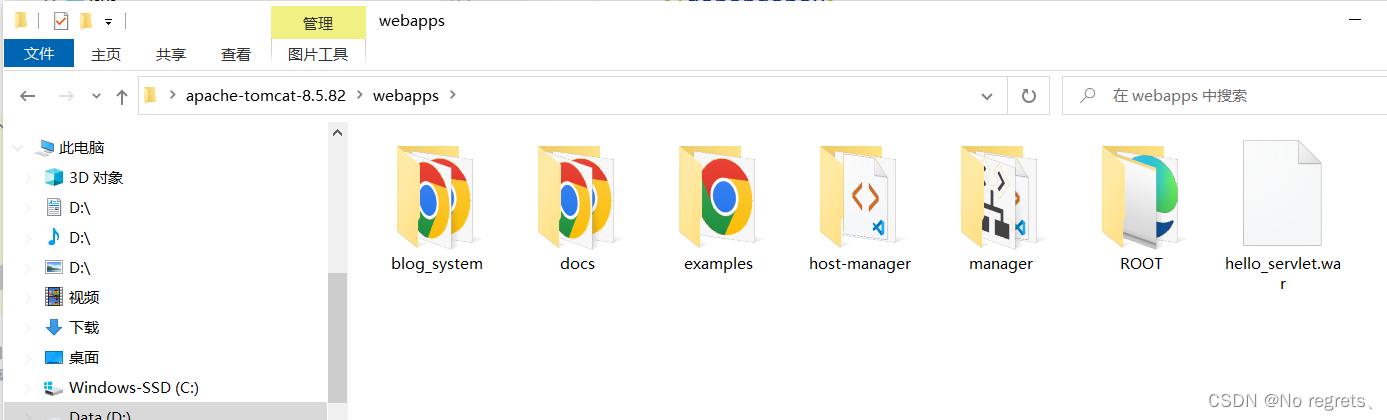1387x420 pixels.
Task: Click the hello_servlet.war file name
Action: pyautogui.click(x=1283, y=273)
